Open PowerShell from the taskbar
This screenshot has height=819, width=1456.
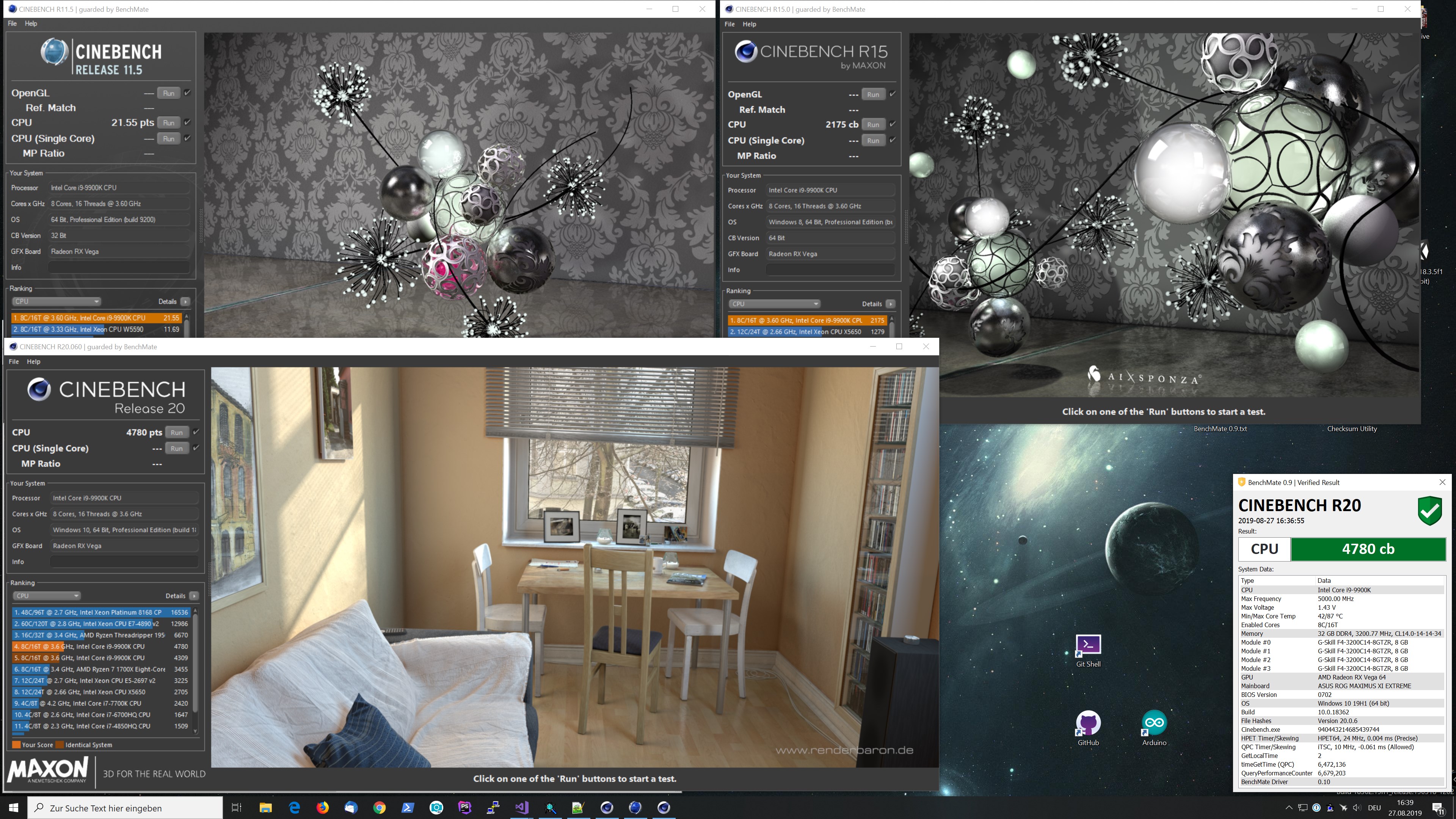pyautogui.click(x=408, y=808)
